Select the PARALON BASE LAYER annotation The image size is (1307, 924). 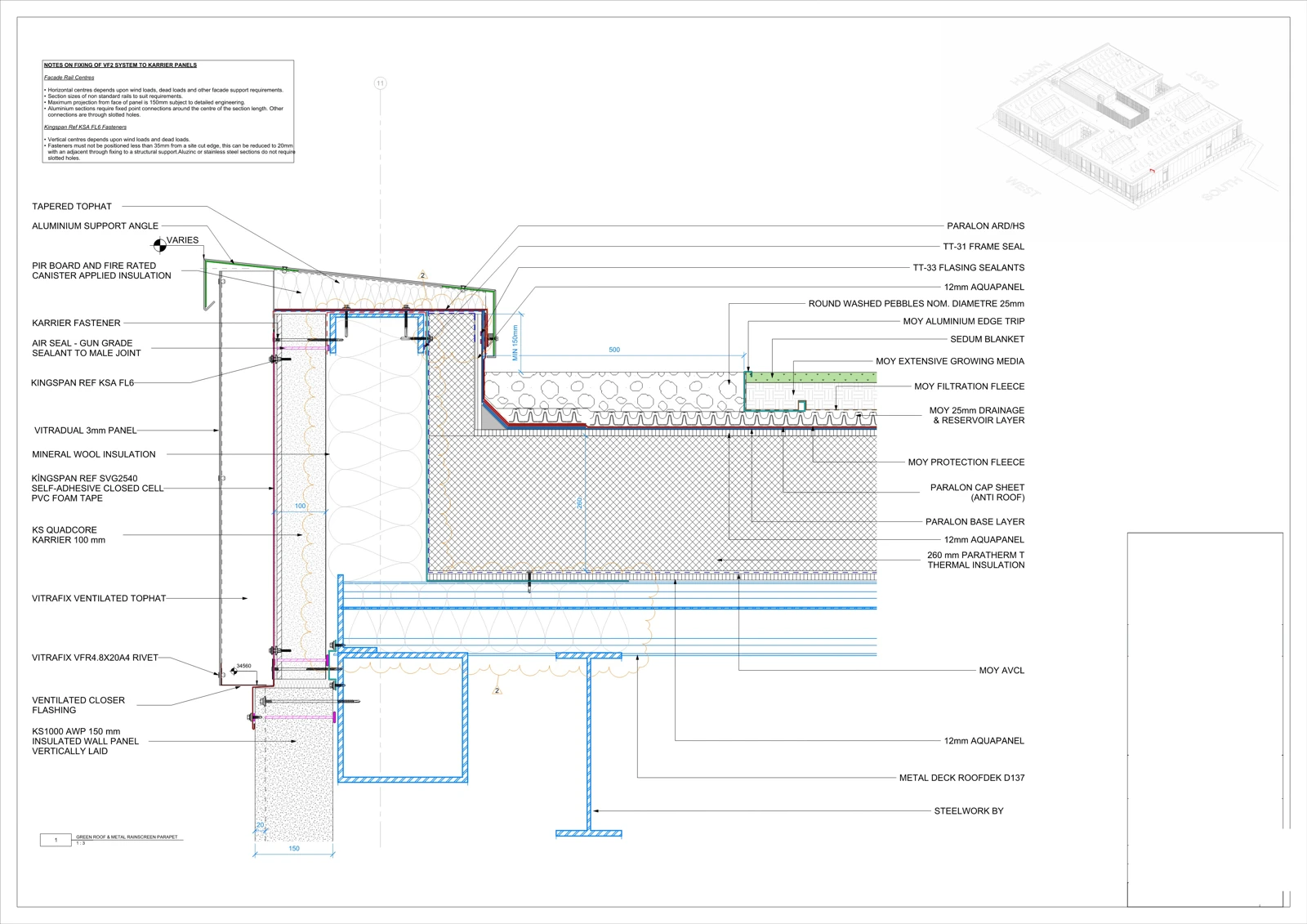pos(975,522)
